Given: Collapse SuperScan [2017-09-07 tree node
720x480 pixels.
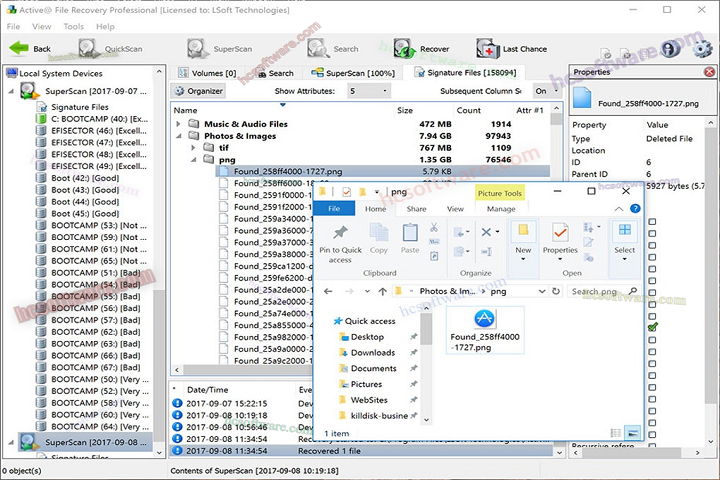Looking at the screenshot, I should pos(11,91).
